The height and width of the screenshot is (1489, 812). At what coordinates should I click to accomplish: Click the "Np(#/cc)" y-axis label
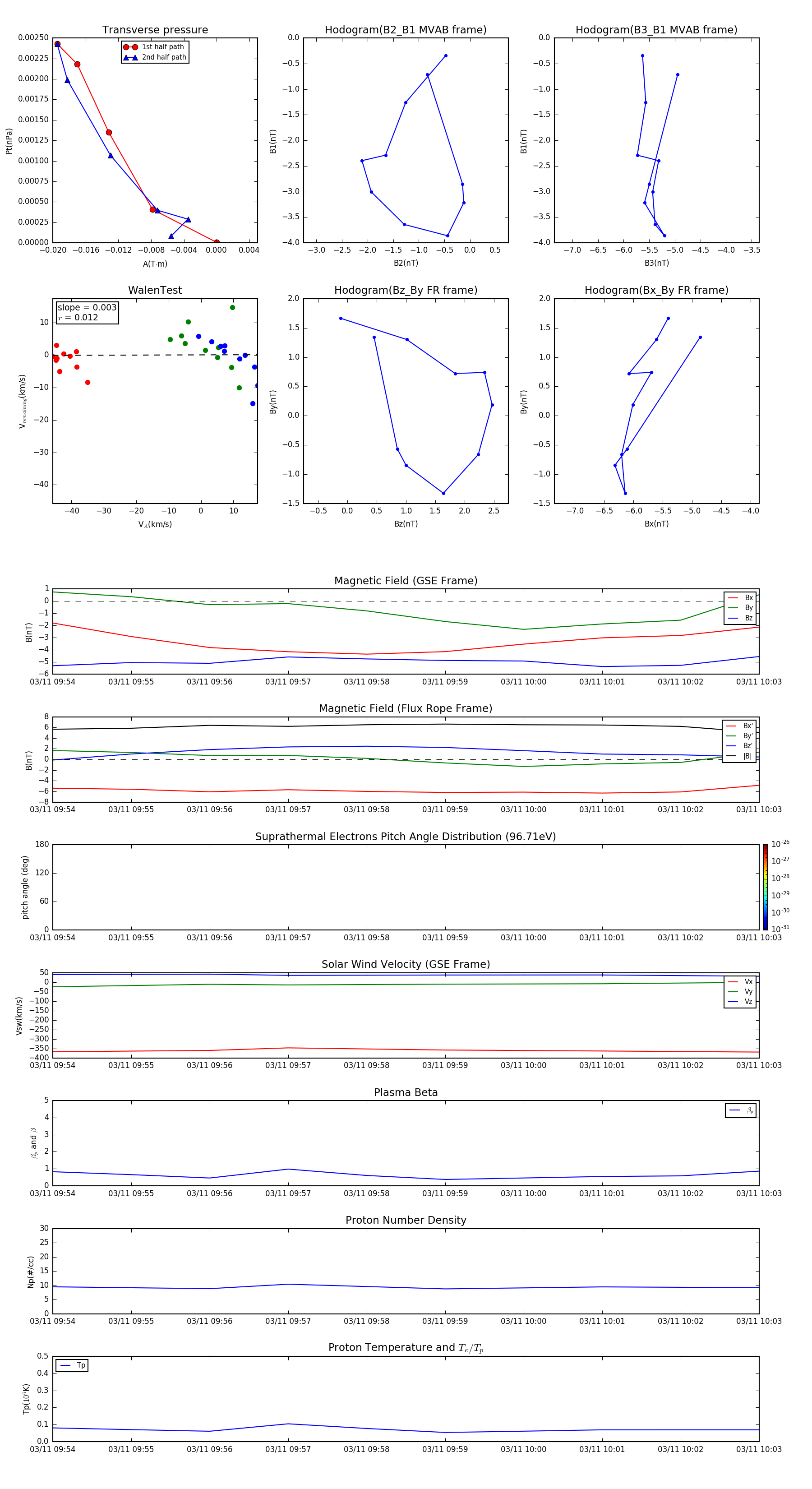(x=31, y=1271)
